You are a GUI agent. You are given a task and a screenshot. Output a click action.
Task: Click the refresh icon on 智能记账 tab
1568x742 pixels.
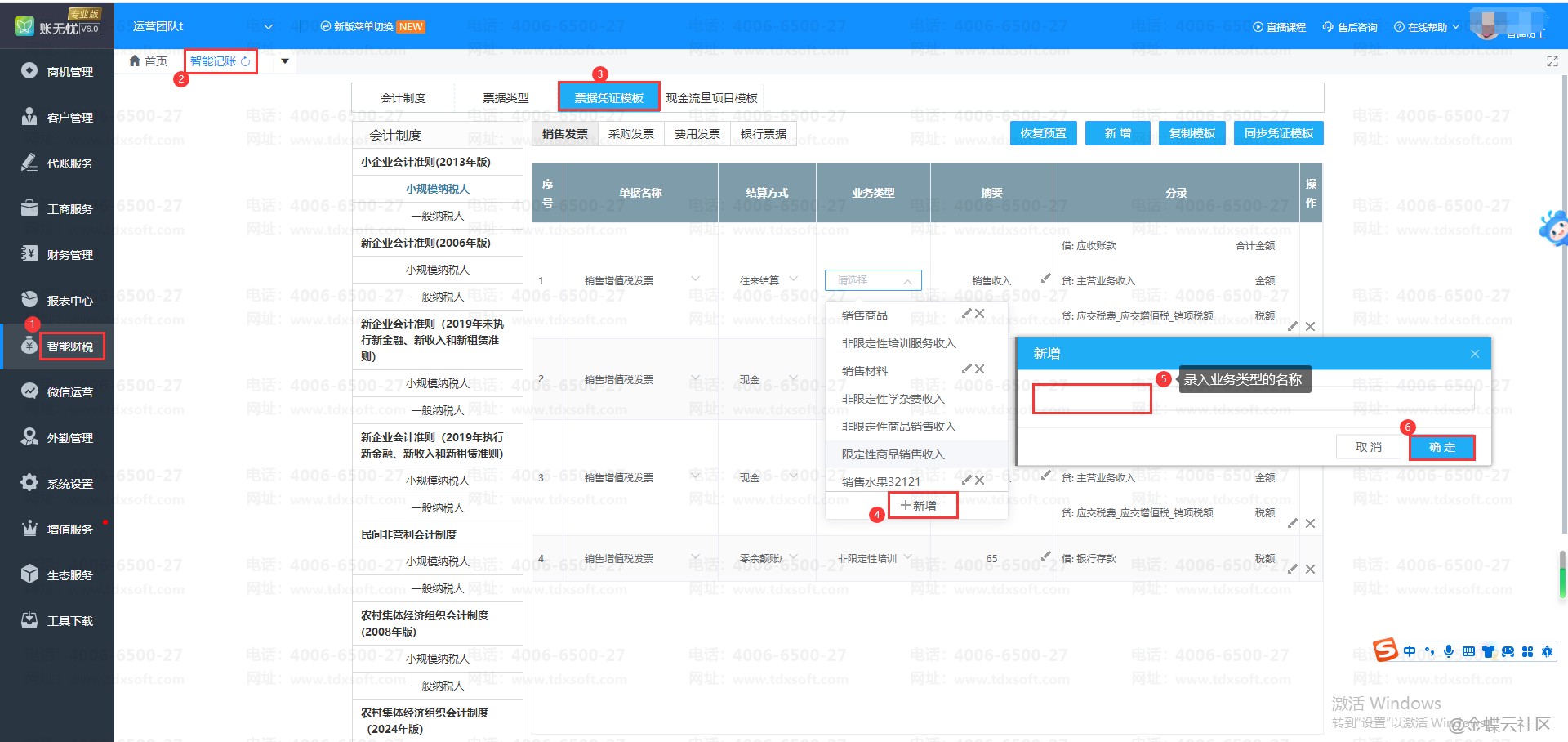246,61
